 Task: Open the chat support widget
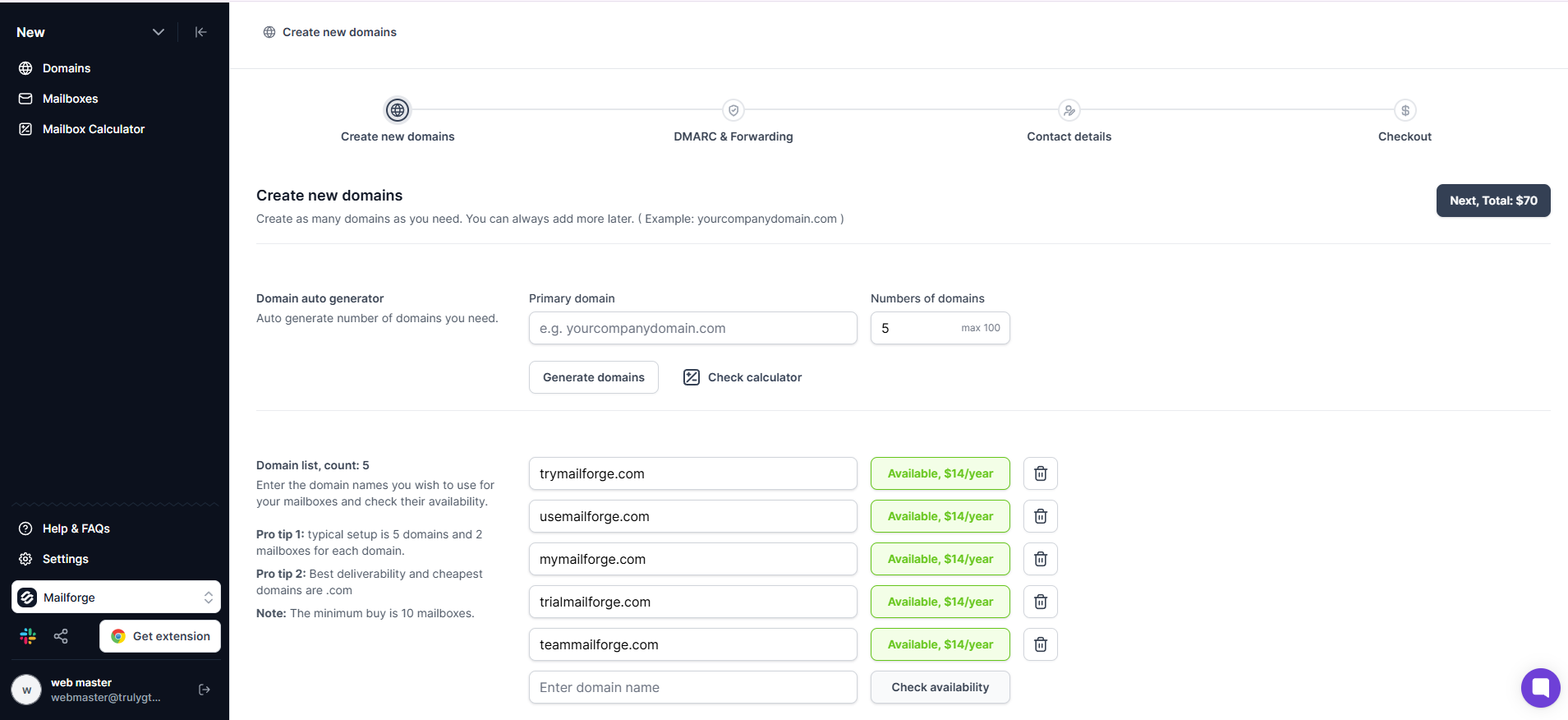pyautogui.click(x=1540, y=688)
